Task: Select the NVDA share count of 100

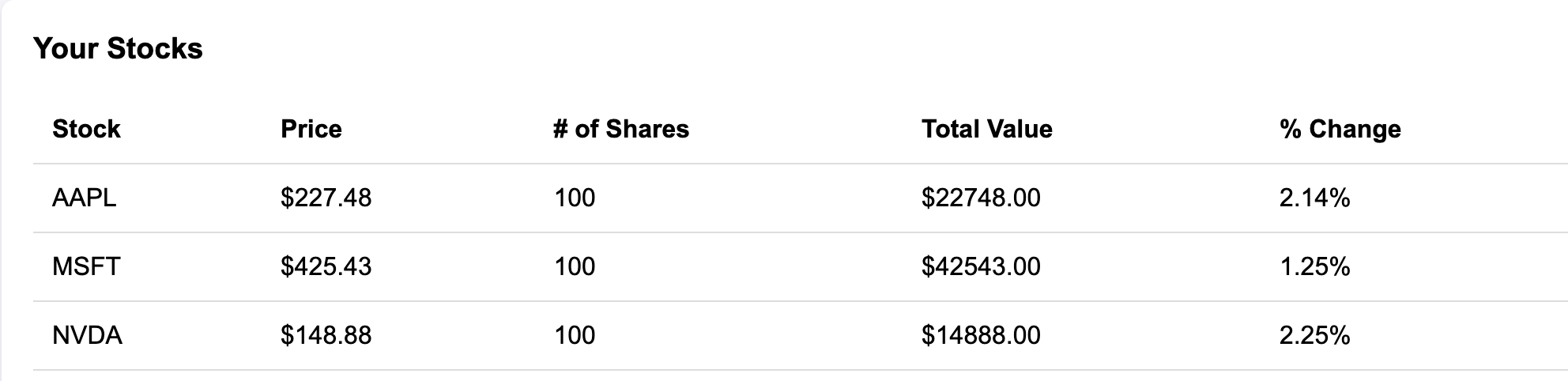Action: [x=575, y=335]
